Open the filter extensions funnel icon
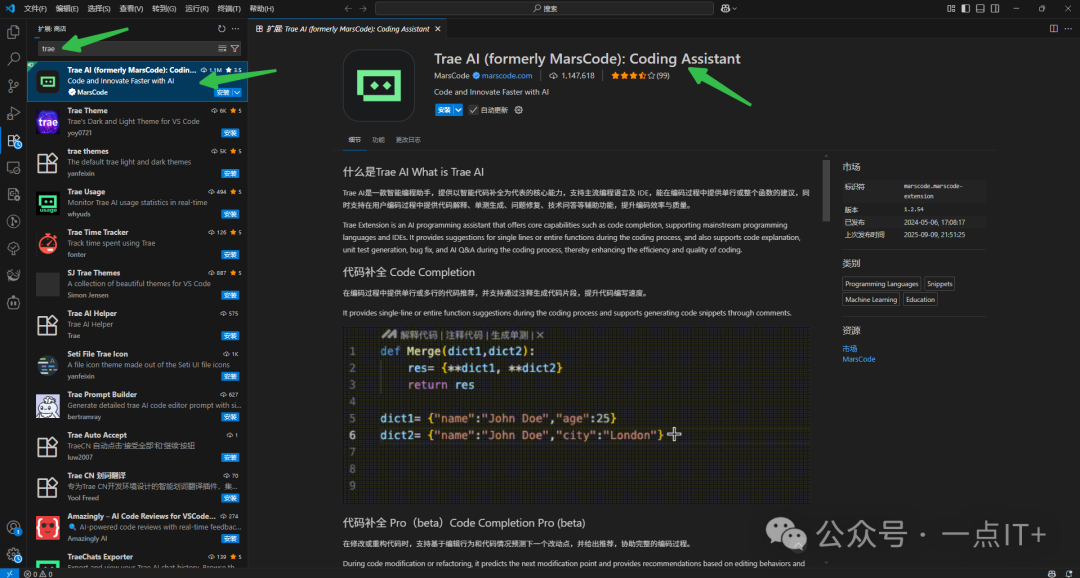 pyautogui.click(x=235, y=48)
